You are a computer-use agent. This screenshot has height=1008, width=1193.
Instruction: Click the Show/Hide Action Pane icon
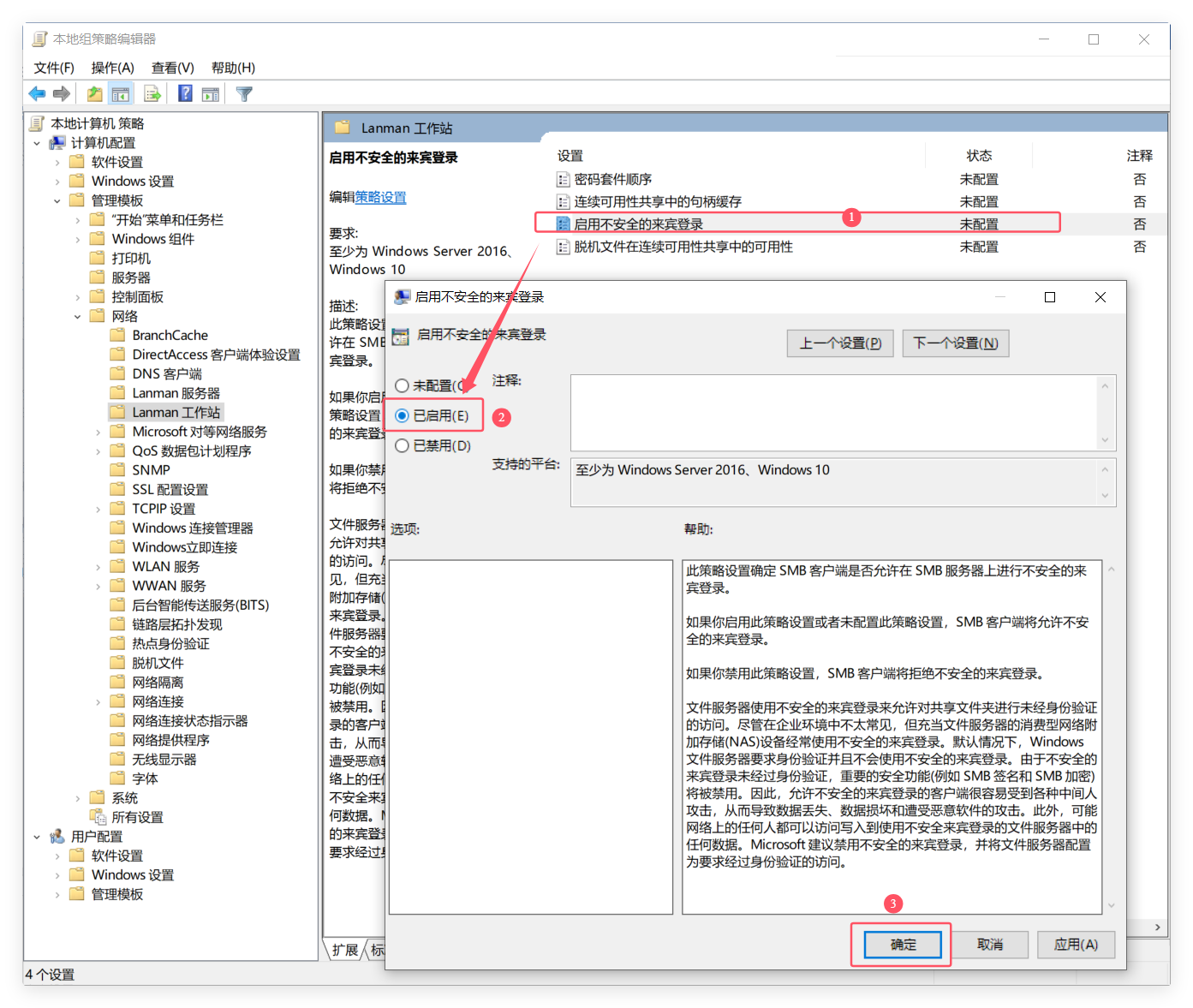coord(211,94)
